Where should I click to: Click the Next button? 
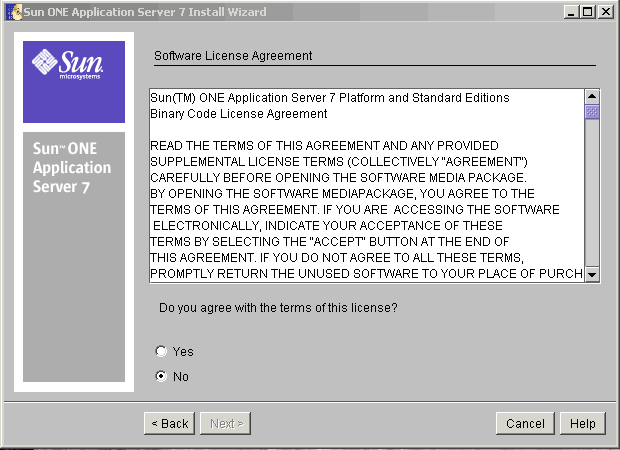pos(226,424)
